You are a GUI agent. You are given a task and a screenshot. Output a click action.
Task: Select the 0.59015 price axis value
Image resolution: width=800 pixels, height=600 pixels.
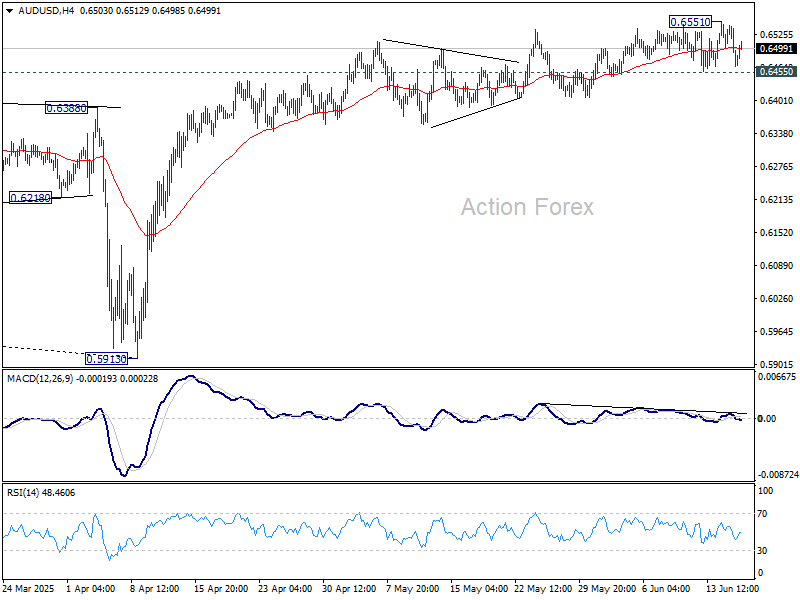777,365
